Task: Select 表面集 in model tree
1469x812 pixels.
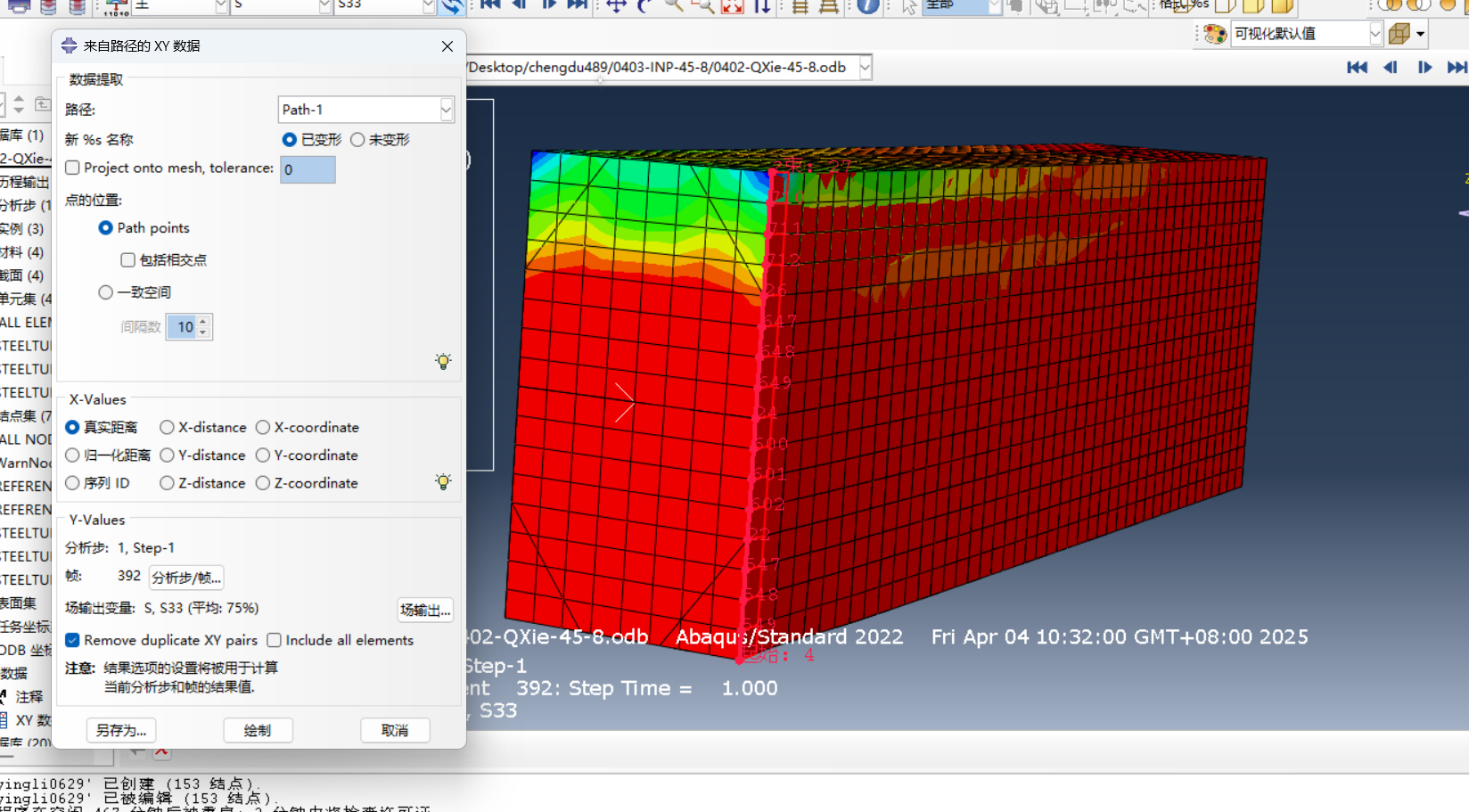Action: tap(18, 603)
